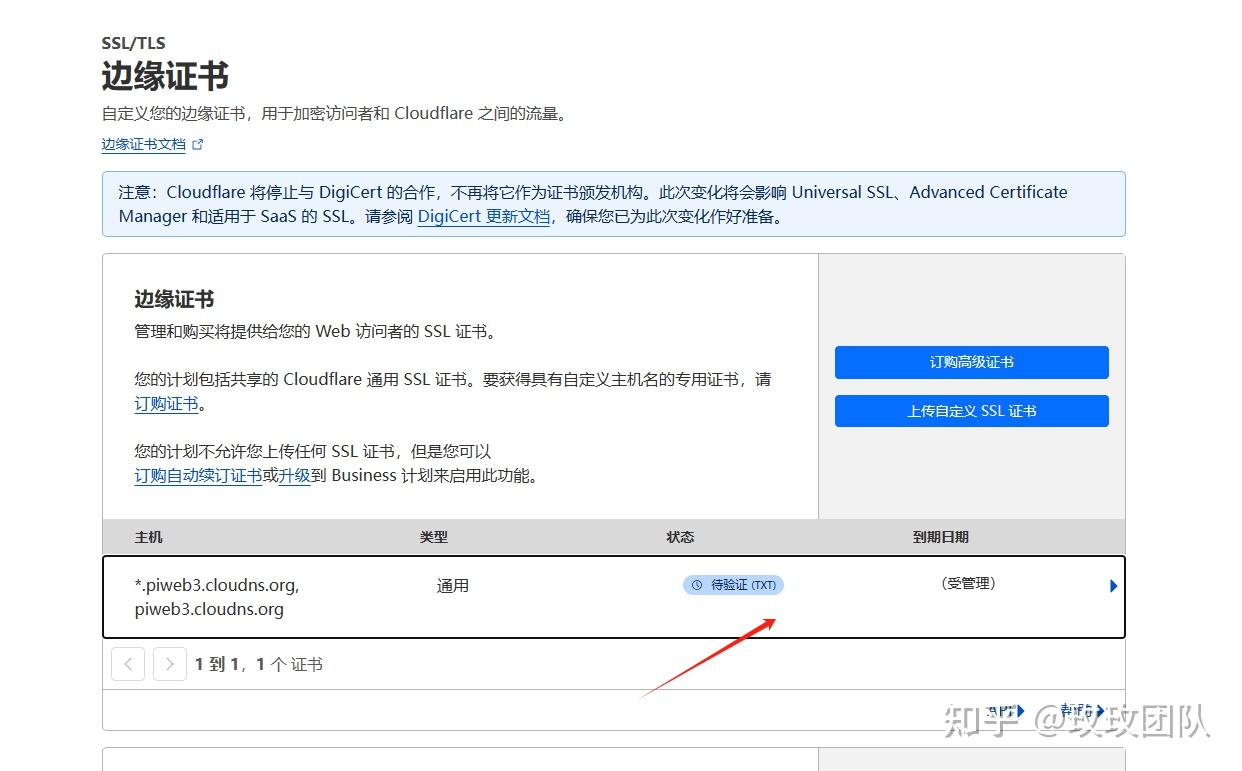Viewport: 1242px width, 771px height.
Task: Open the DigiCert 更新文档 link
Action: click(483, 215)
